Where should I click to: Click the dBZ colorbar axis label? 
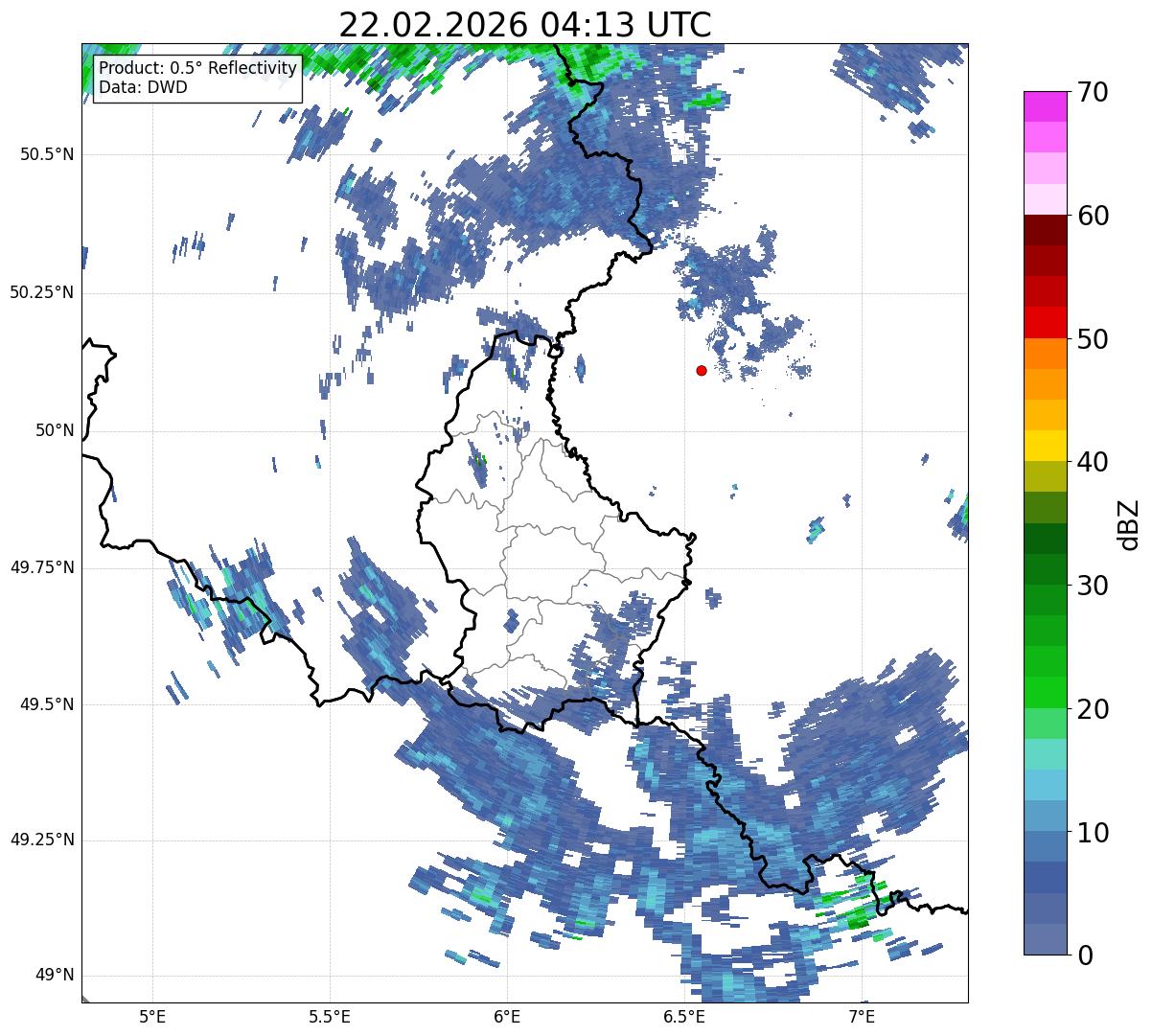point(1129,523)
